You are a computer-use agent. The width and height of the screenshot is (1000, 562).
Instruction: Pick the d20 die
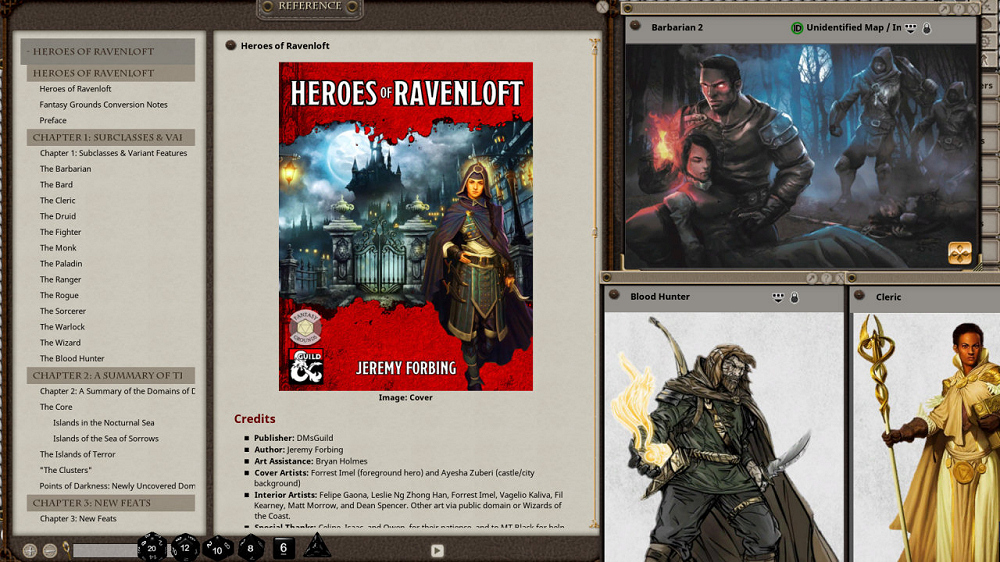152,547
